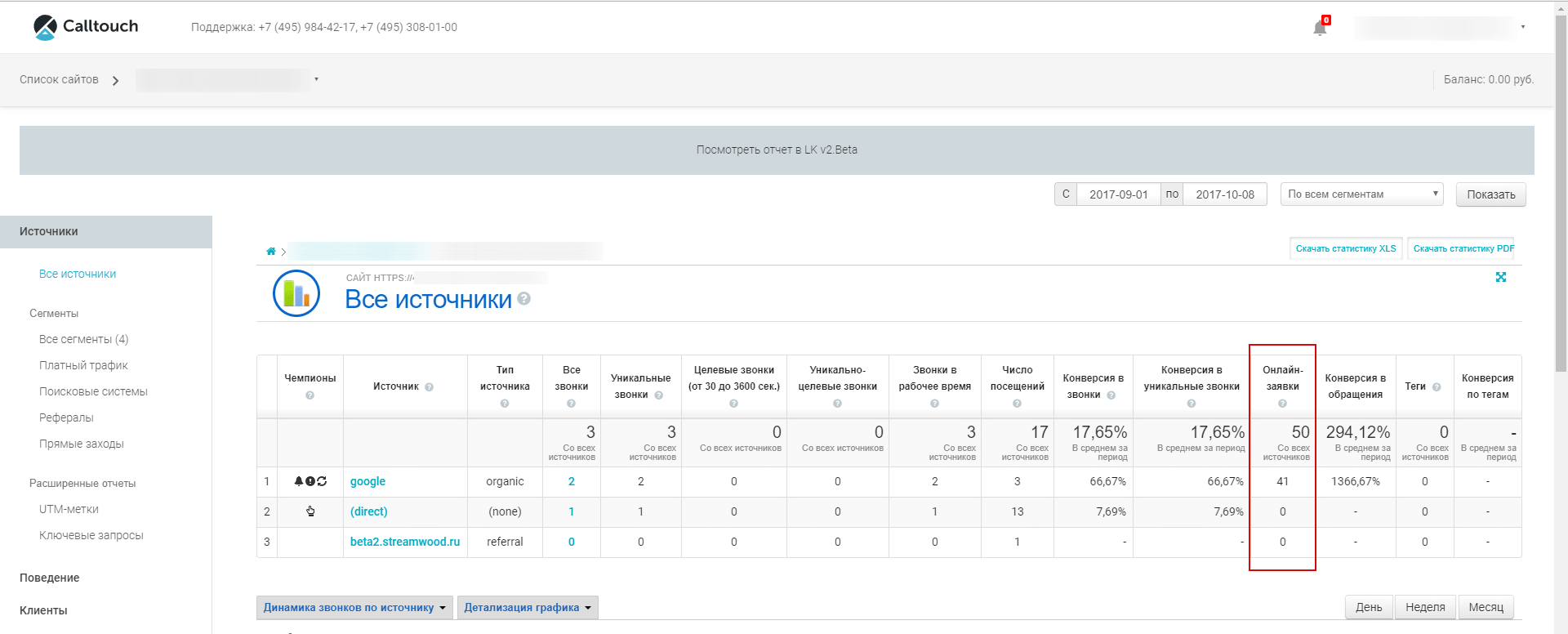
Task: Open Клиенты section in sidebar
Action: pos(43,610)
